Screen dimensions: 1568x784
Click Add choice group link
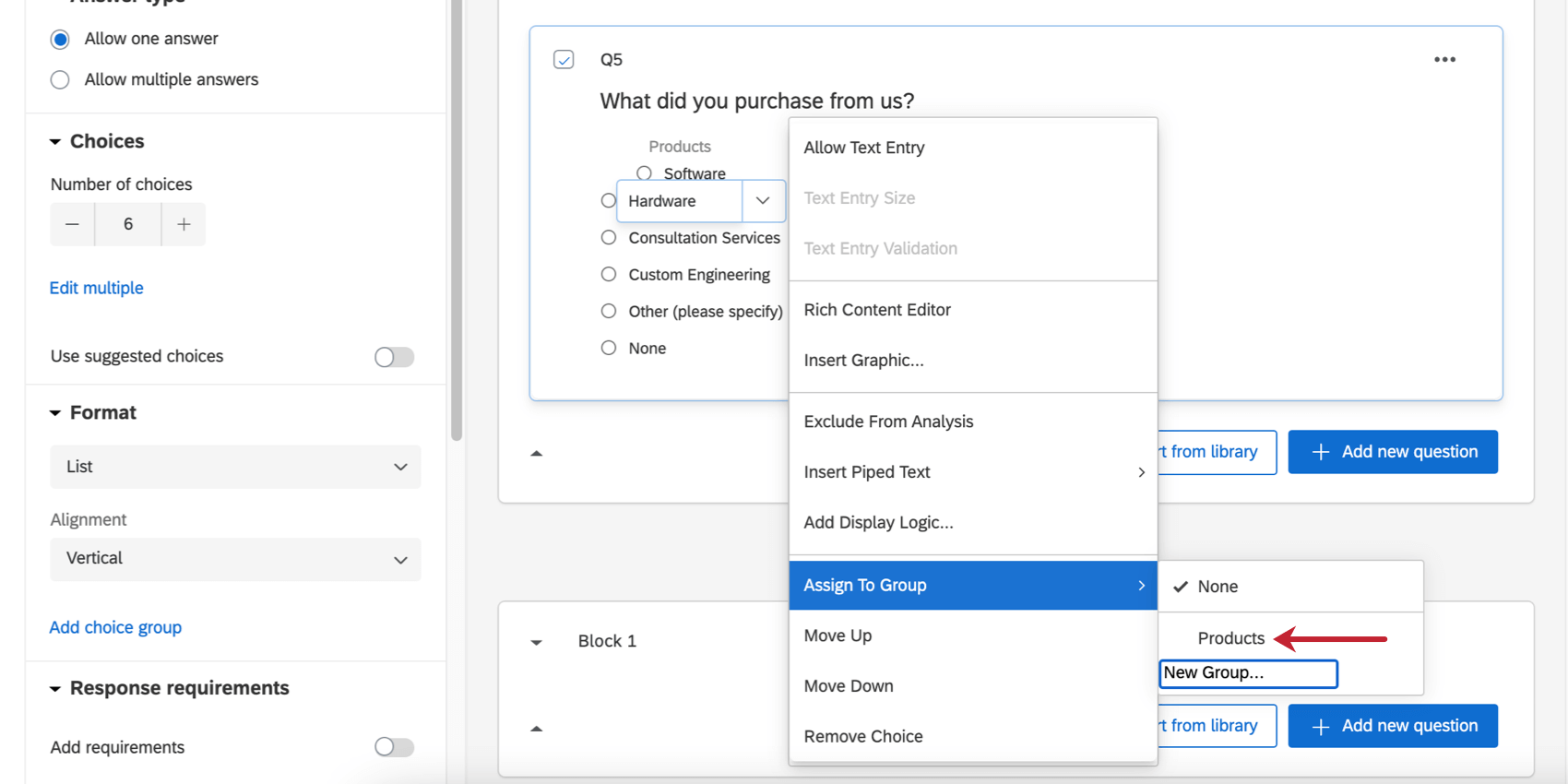115,627
